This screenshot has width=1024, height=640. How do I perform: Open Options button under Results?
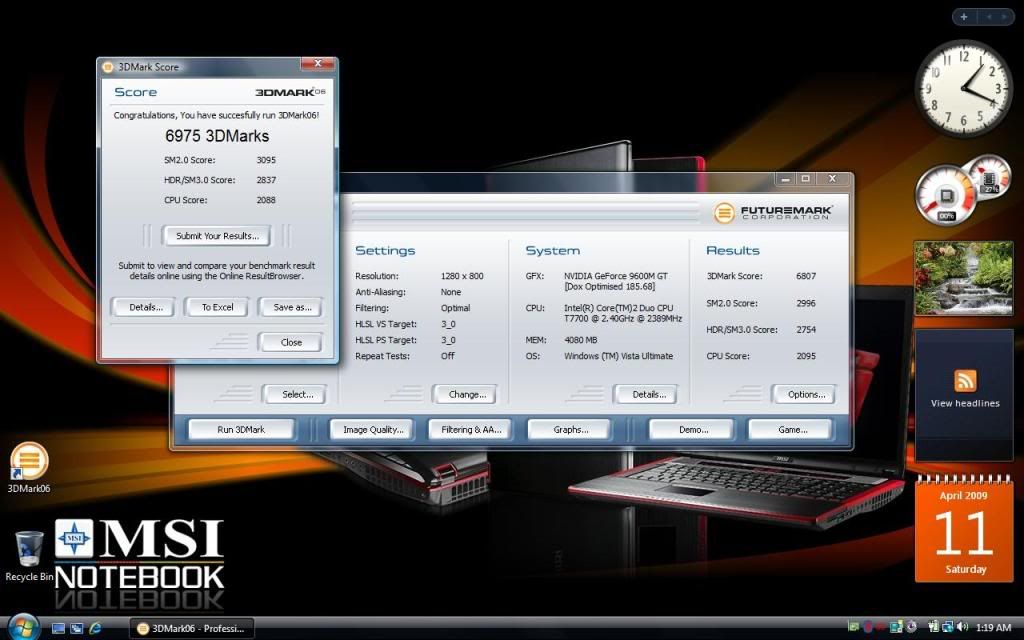point(806,394)
